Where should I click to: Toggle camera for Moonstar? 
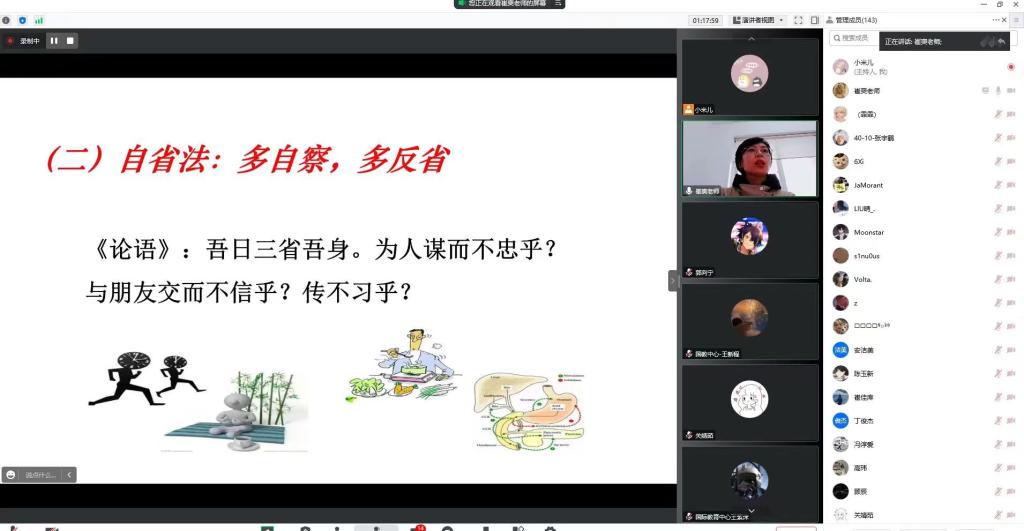coord(1011,232)
